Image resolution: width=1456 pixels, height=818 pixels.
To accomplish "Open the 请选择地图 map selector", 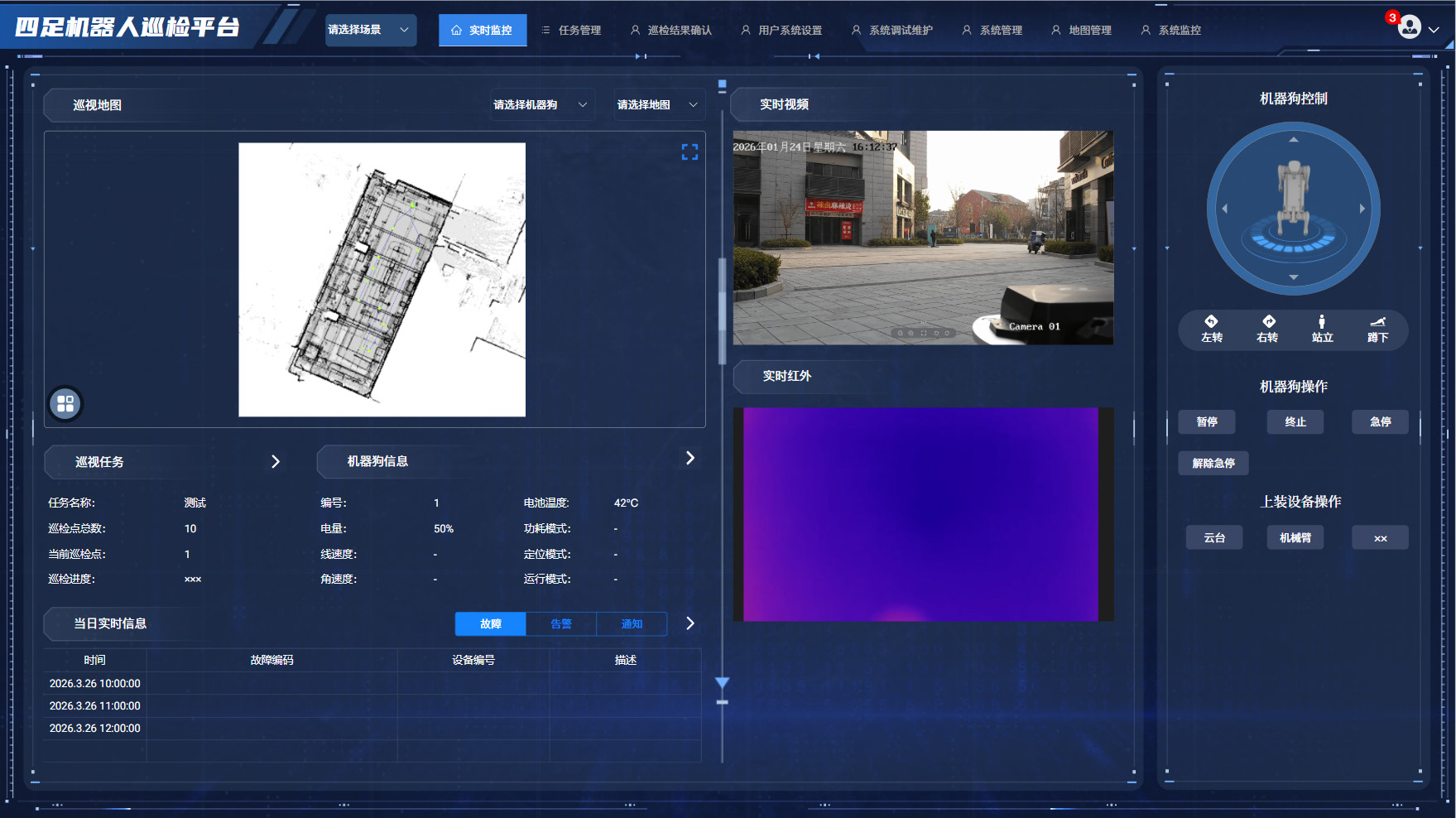I will (659, 105).
